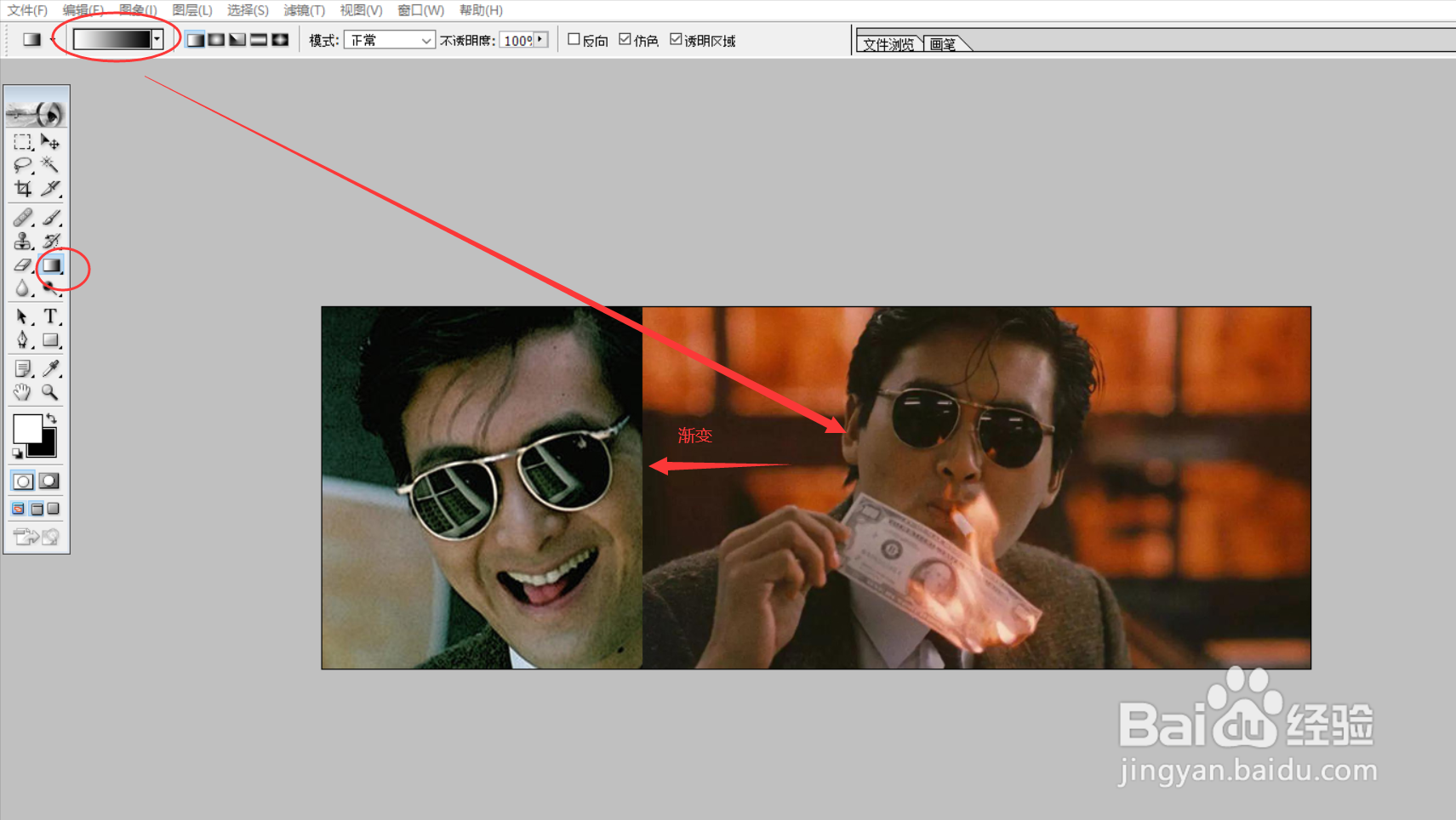Choose full screen mode
This screenshot has width=1456, height=820.
(54, 509)
